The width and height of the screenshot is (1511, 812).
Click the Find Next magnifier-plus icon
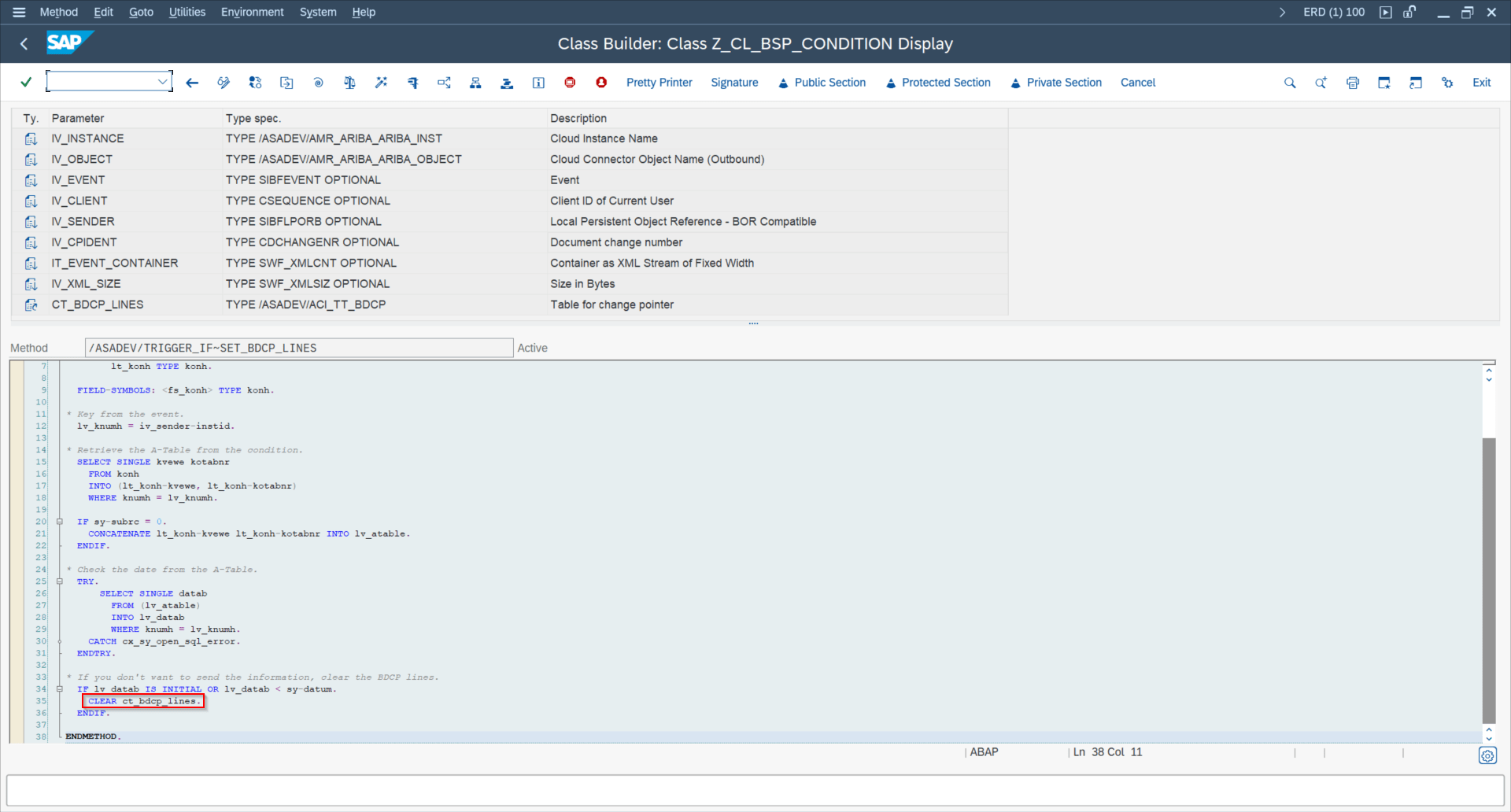[x=1321, y=83]
